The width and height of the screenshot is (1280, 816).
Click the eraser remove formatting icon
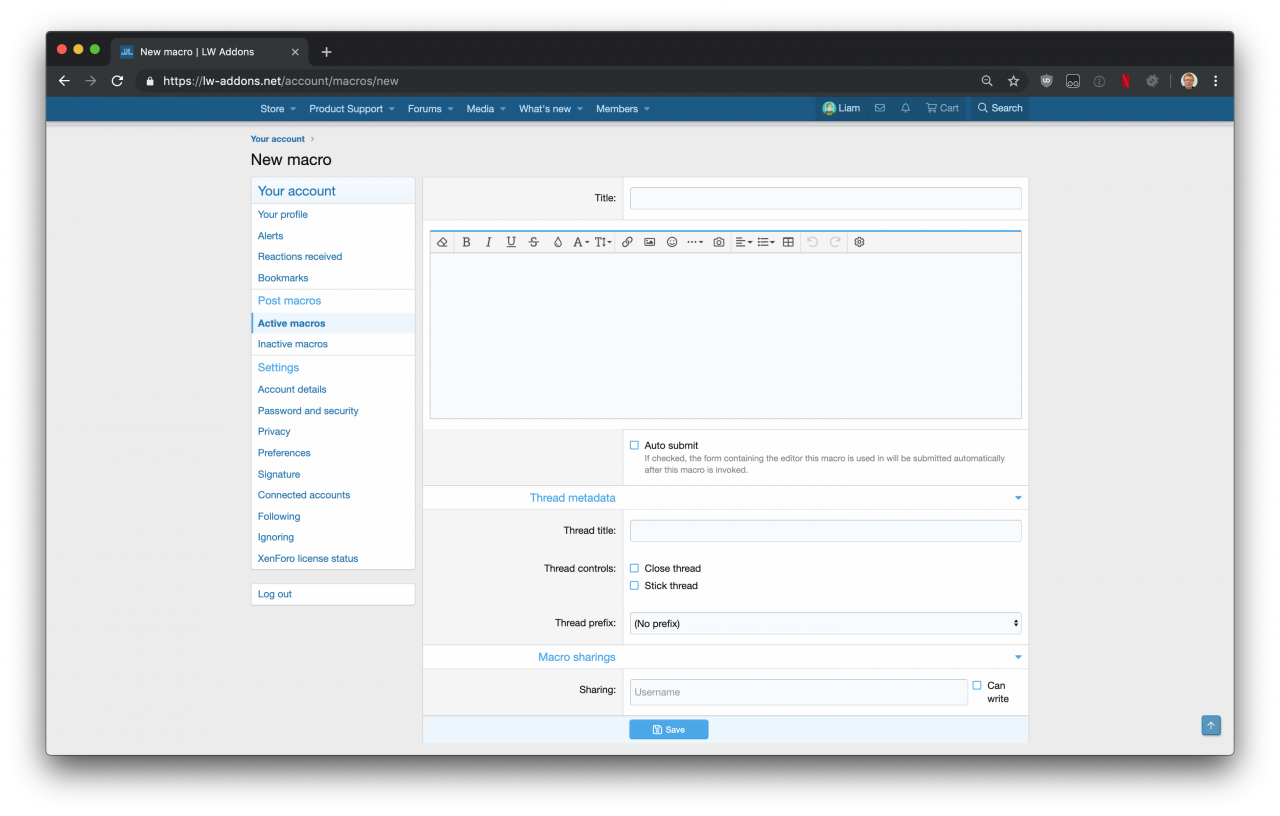(442, 242)
